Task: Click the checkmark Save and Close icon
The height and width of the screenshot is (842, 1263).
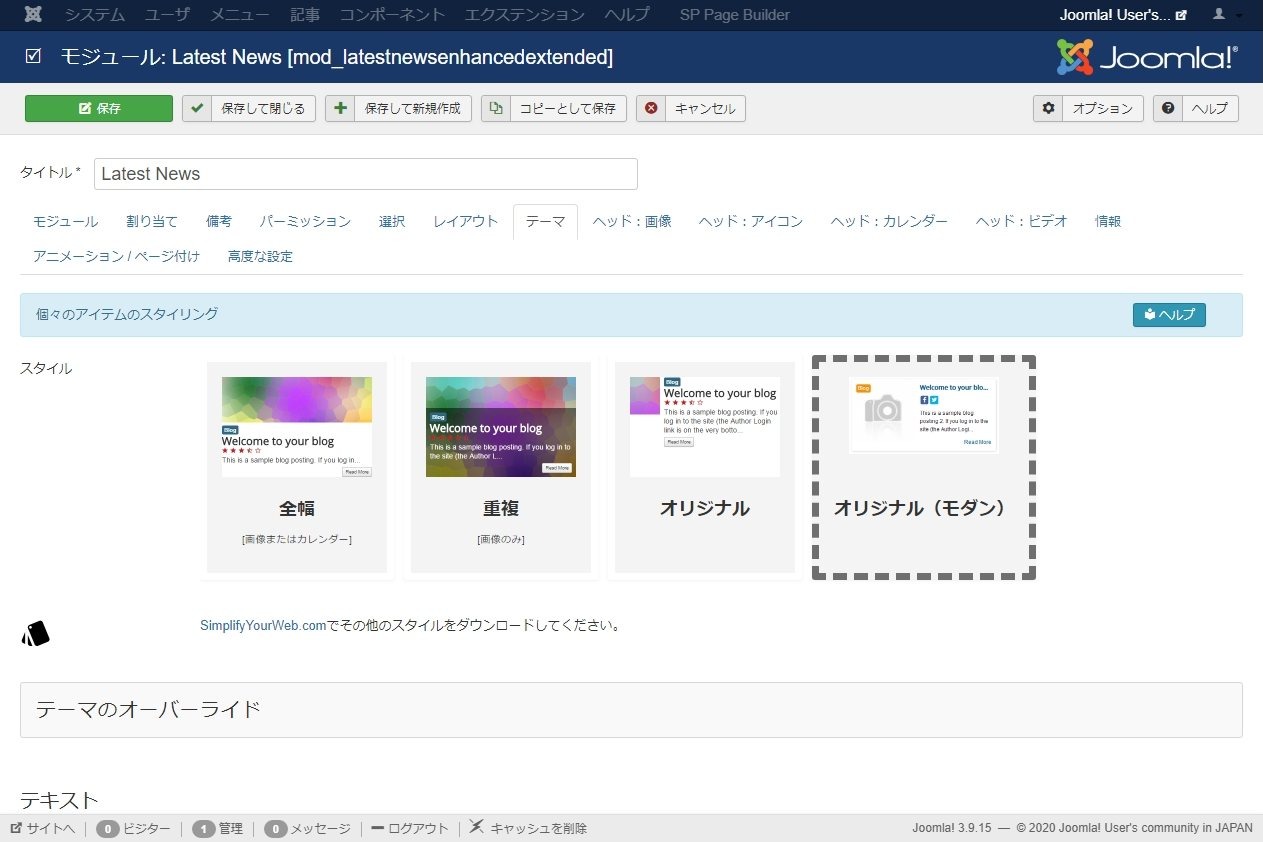Action: tap(197, 109)
